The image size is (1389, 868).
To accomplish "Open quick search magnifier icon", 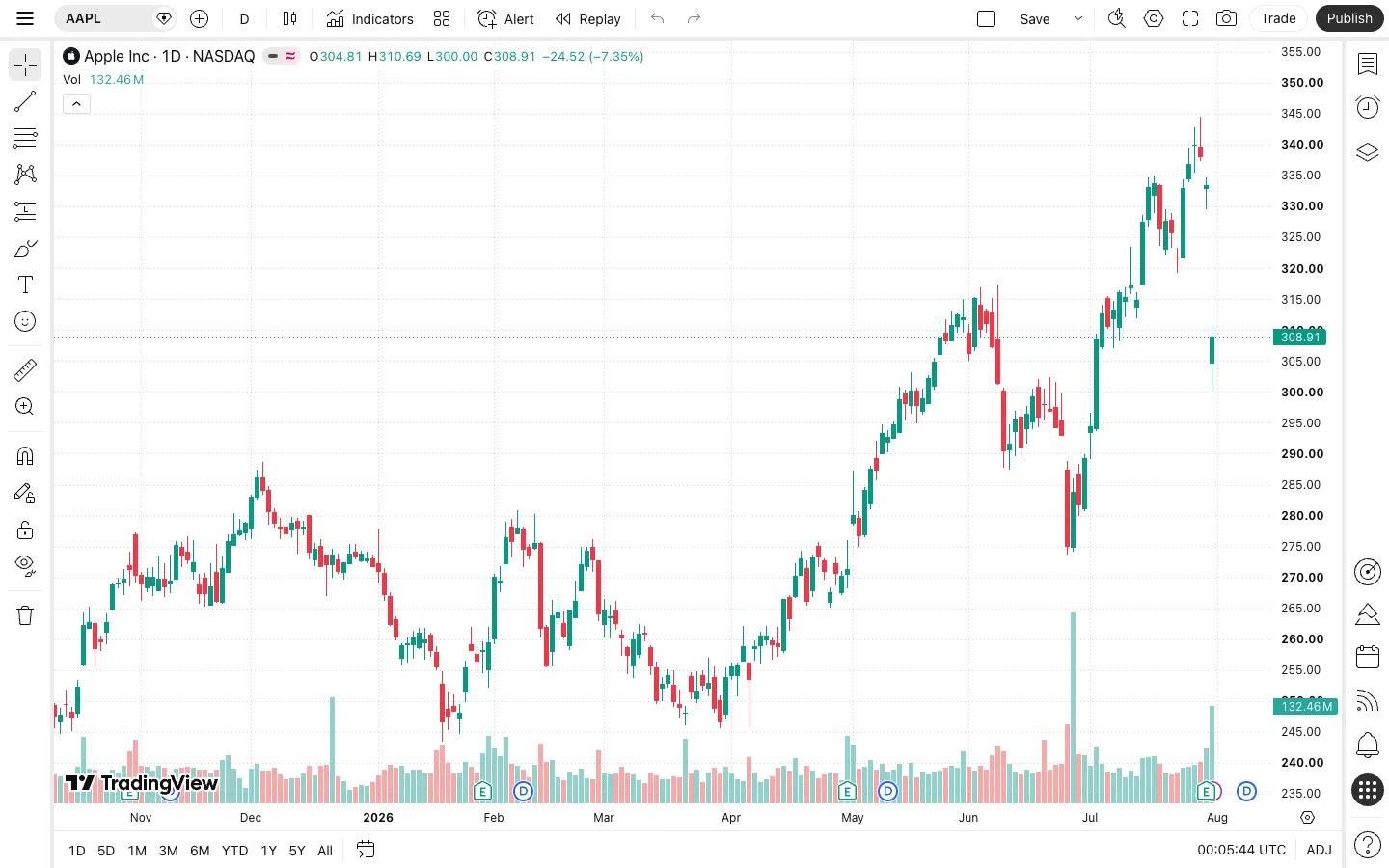I will tap(1117, 18).
